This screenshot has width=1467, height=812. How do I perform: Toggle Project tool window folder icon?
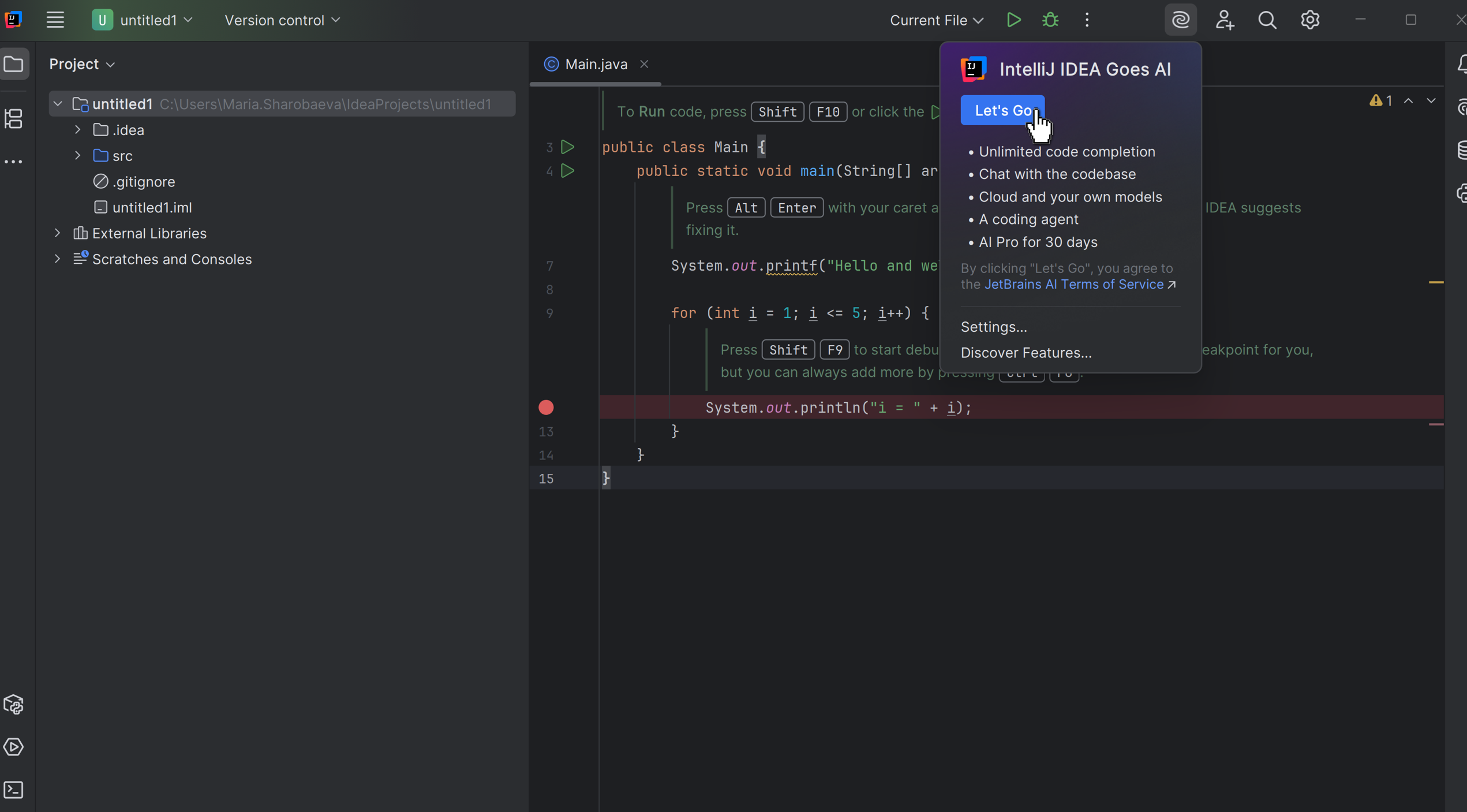[14, 64]
